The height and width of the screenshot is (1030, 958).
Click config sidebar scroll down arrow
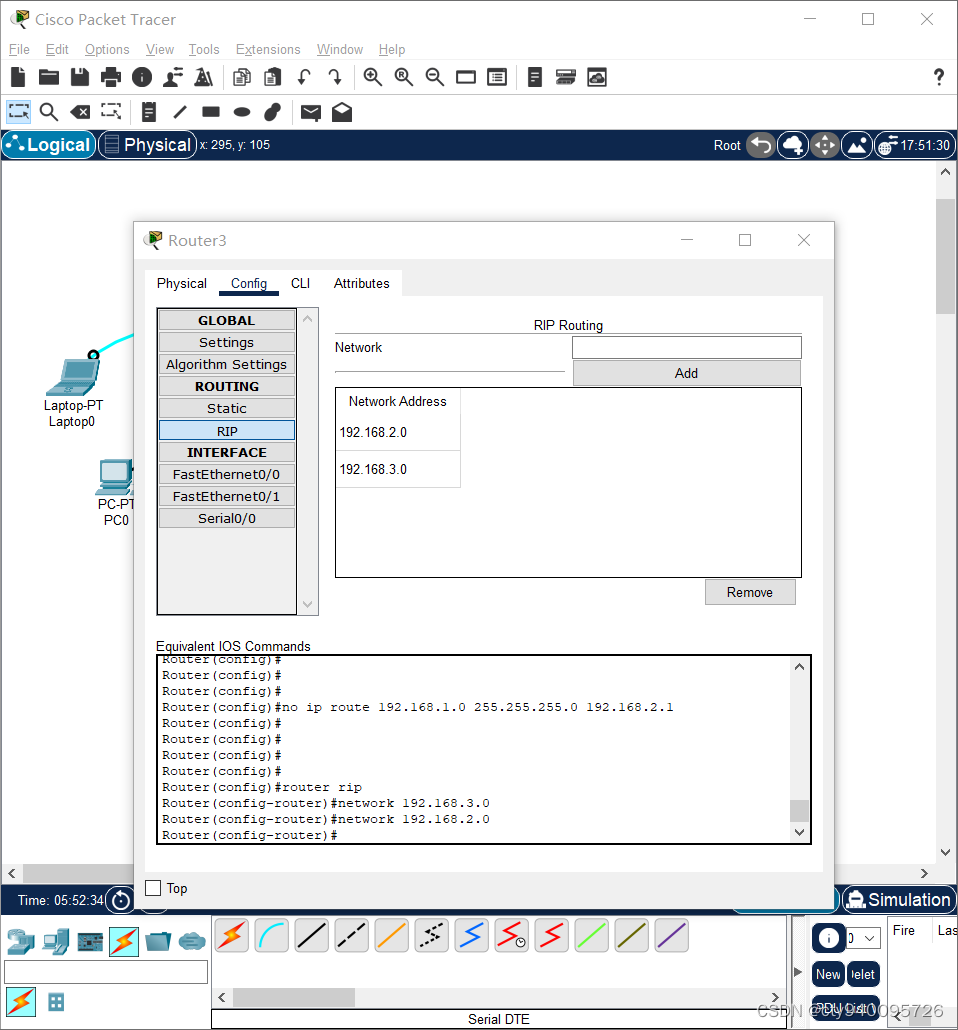point(308,604)
